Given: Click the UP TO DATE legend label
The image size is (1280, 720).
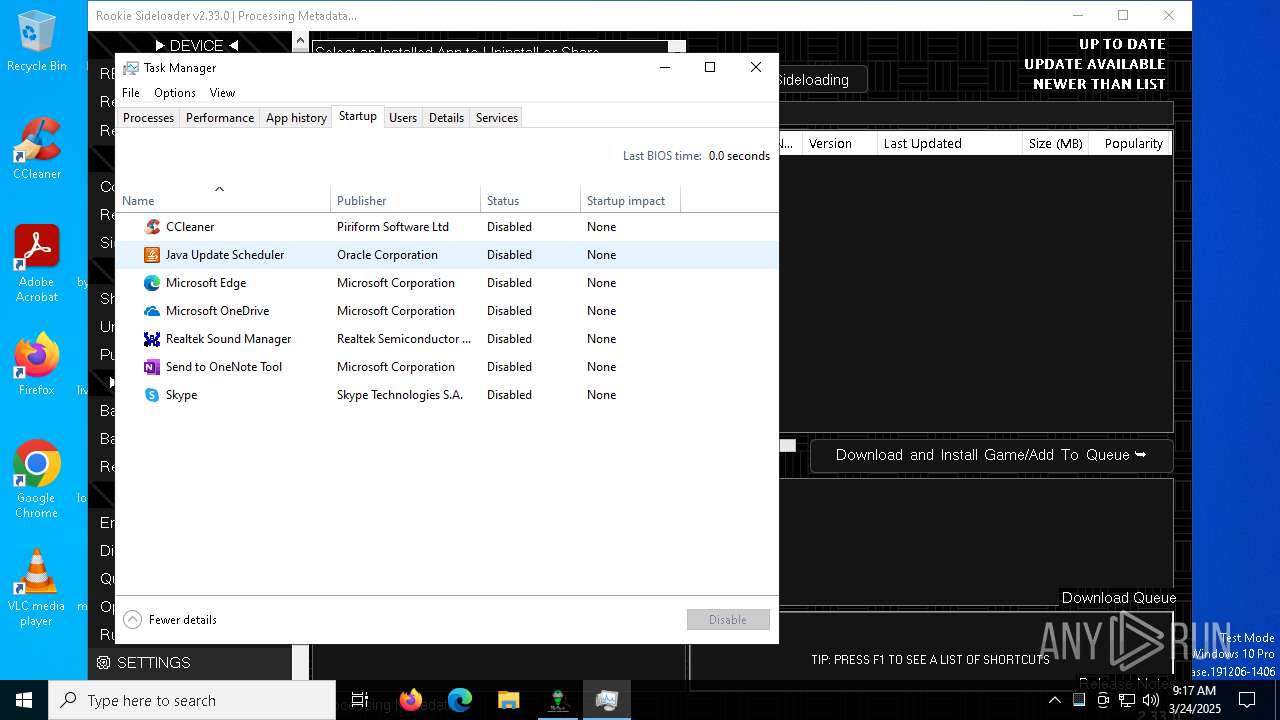Looking at the screenshot, I should click(x=1122, y=44).
